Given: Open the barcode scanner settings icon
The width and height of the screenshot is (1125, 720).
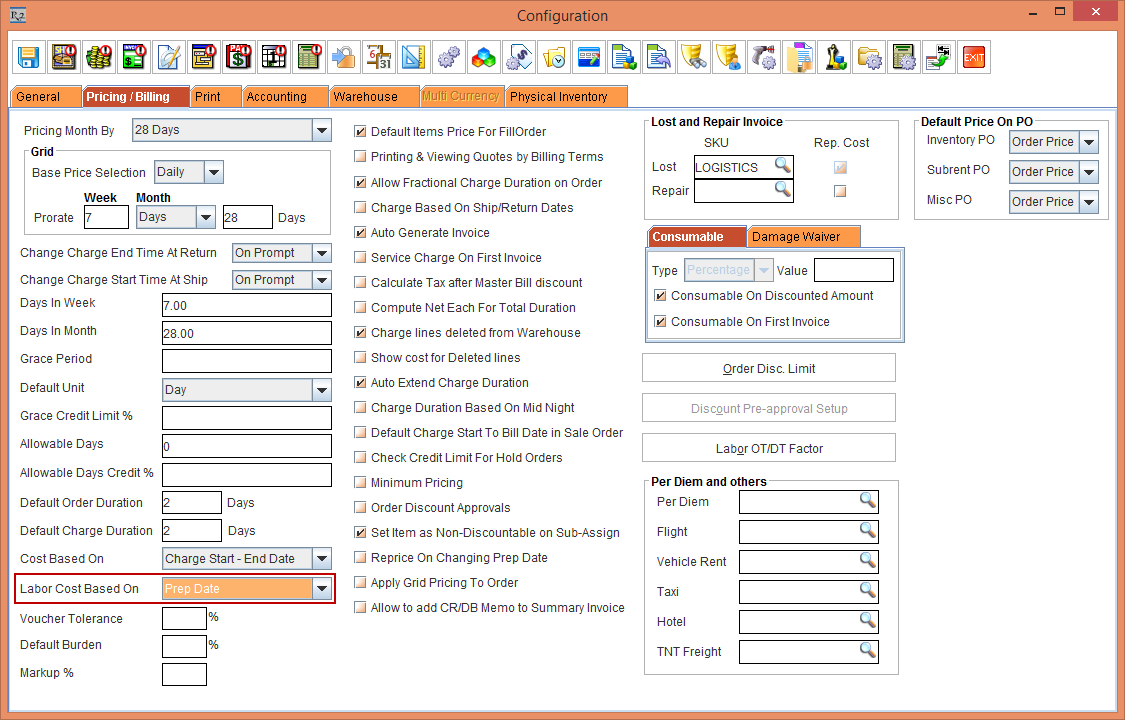Looking at the screenshot, I should 764,57.
